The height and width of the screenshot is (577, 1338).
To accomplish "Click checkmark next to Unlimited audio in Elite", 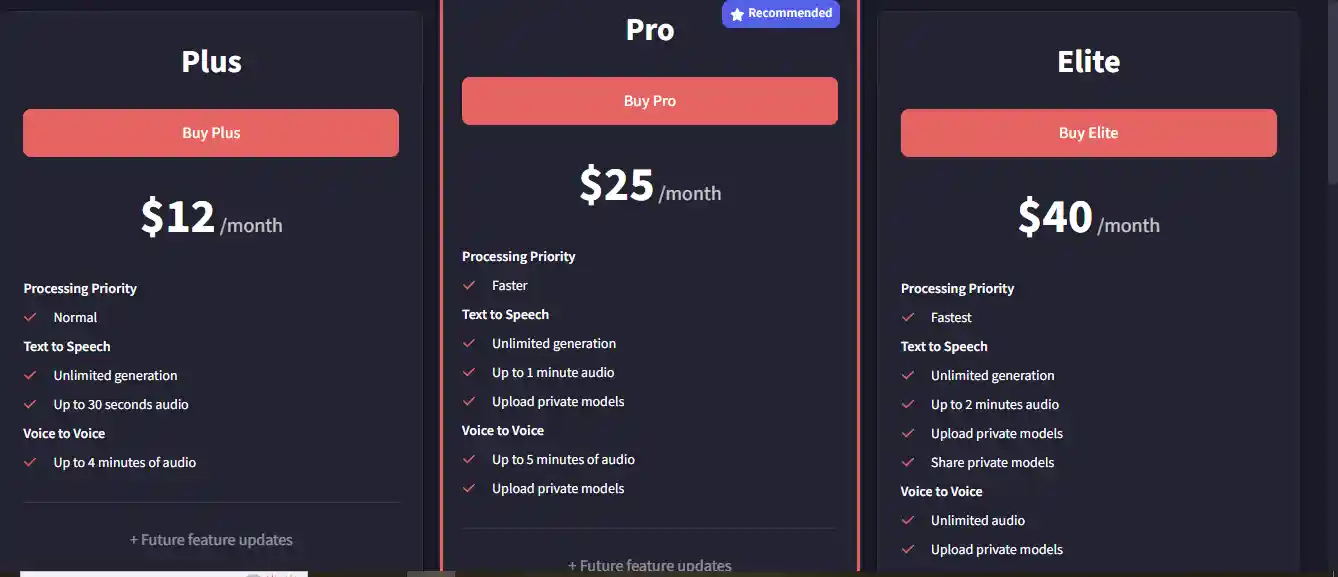I will [x=907, y=520].
